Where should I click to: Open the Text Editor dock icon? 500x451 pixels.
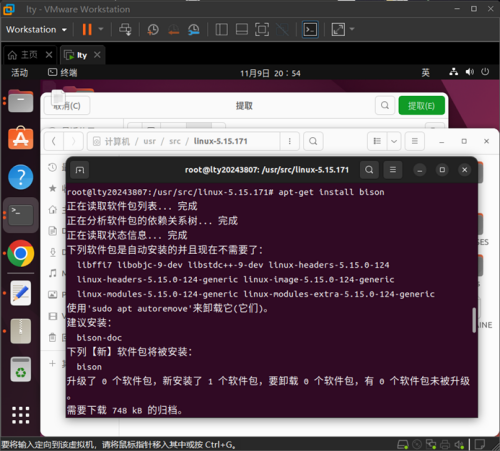(x=21, y=293)
